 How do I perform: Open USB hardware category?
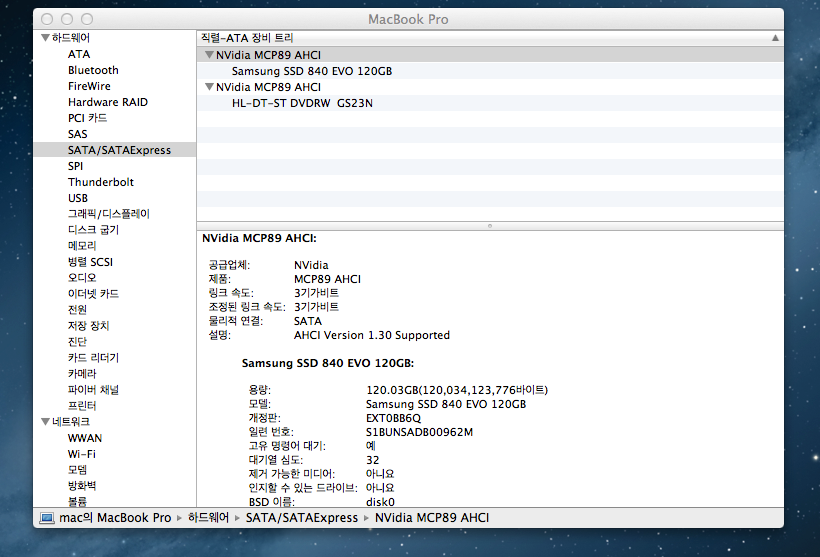pos(78,198)
